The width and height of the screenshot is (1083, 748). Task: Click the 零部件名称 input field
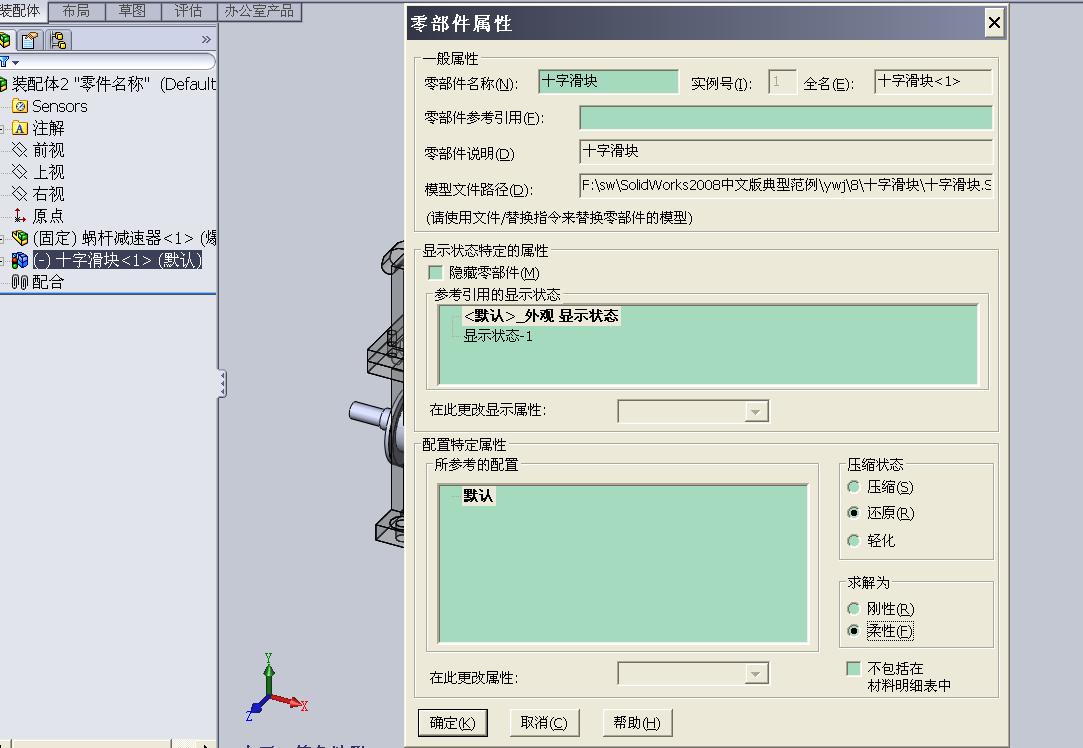(608, 81)
